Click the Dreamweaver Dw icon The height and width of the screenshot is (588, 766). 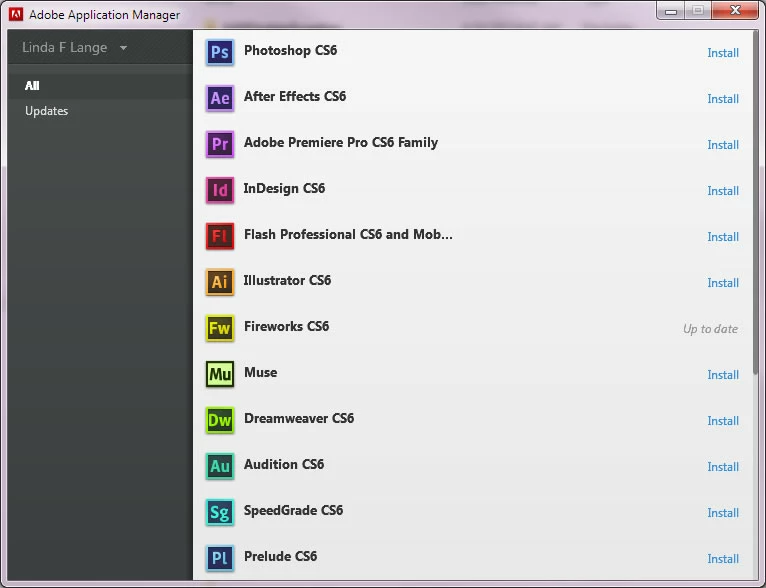220,420
